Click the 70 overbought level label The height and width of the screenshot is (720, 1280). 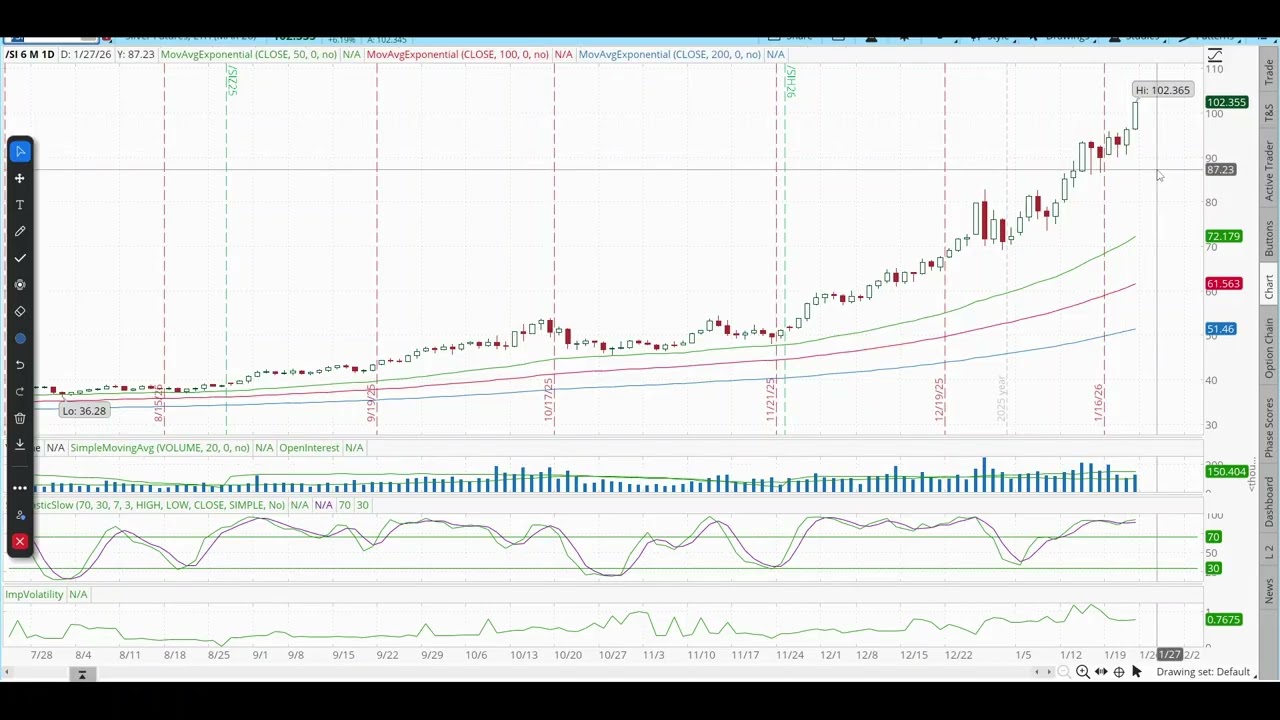[1213, 538]
